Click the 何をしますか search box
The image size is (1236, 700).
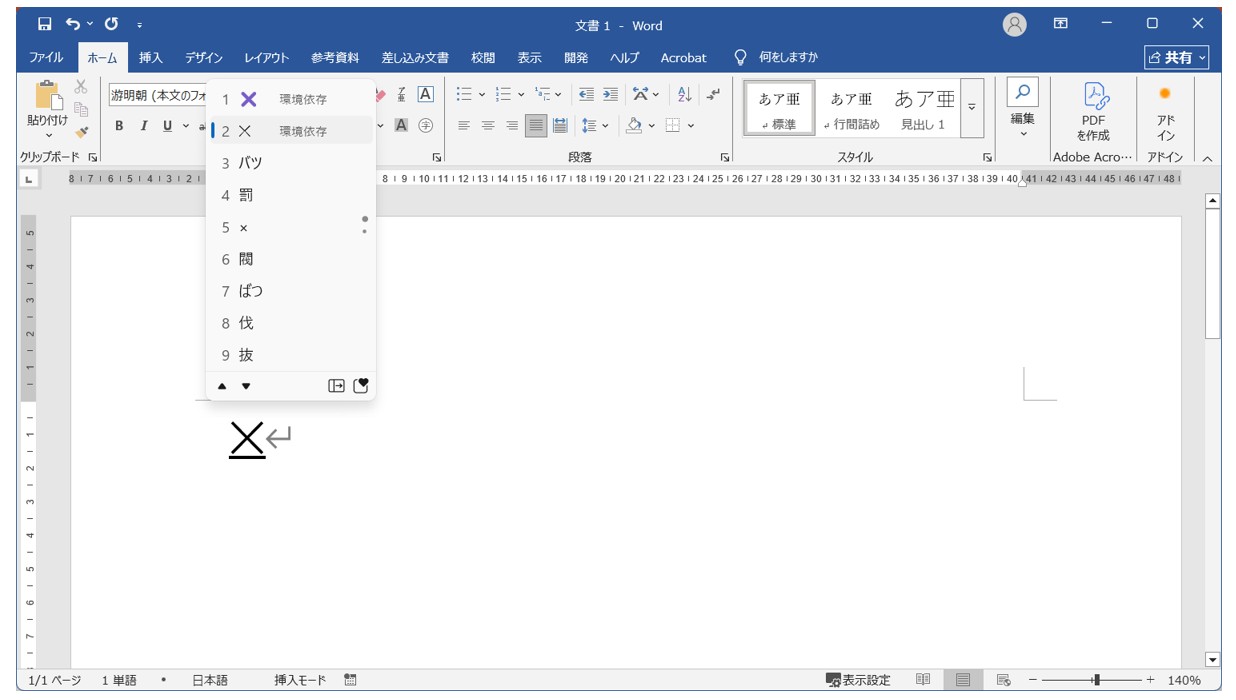(777, 57)
